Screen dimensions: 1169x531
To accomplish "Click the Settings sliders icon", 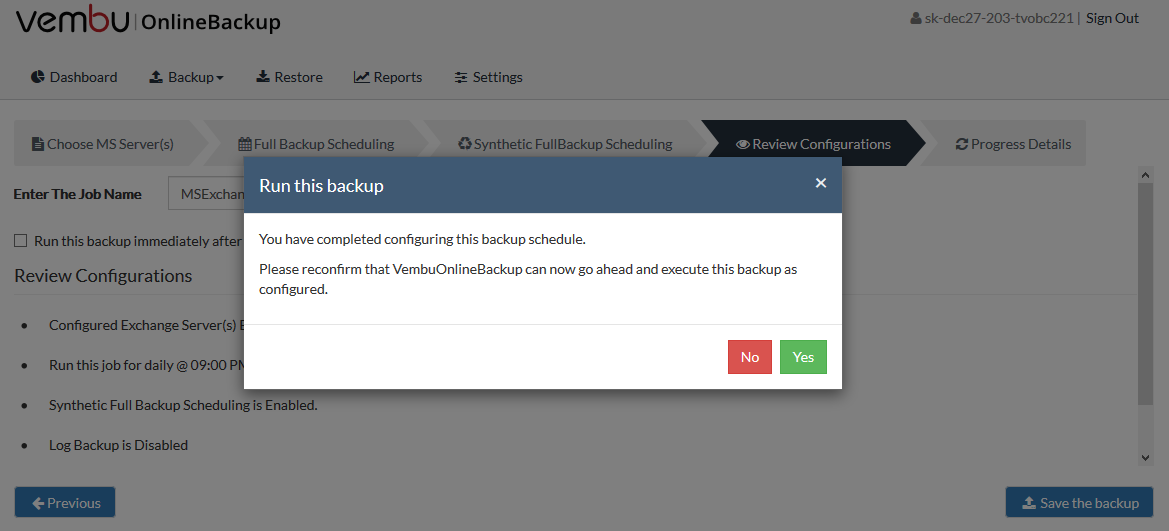I will [461, 77].
